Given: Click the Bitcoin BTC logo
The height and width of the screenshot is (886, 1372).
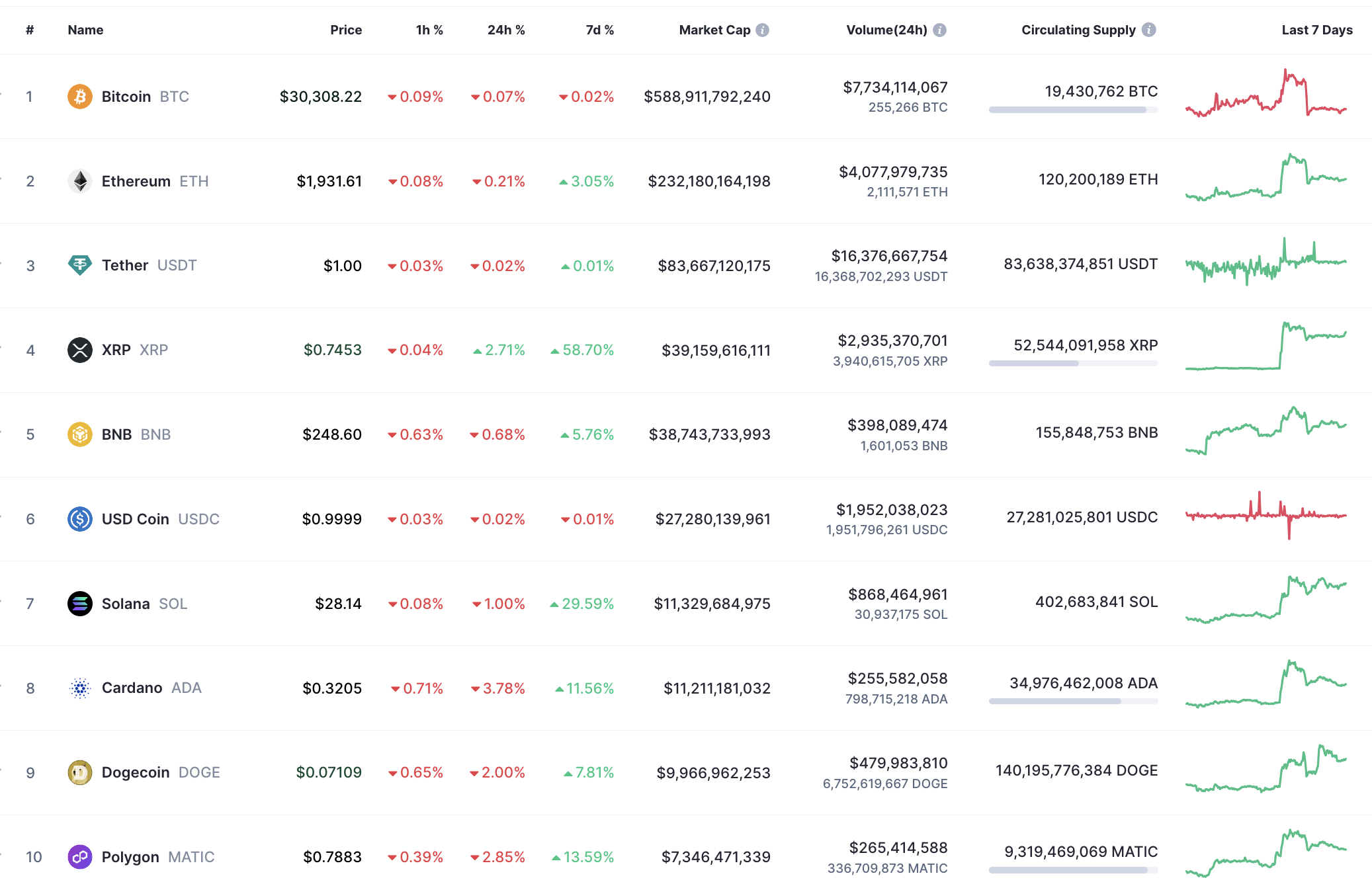Looking at the screenshot, I should click(x=79, y=96).
